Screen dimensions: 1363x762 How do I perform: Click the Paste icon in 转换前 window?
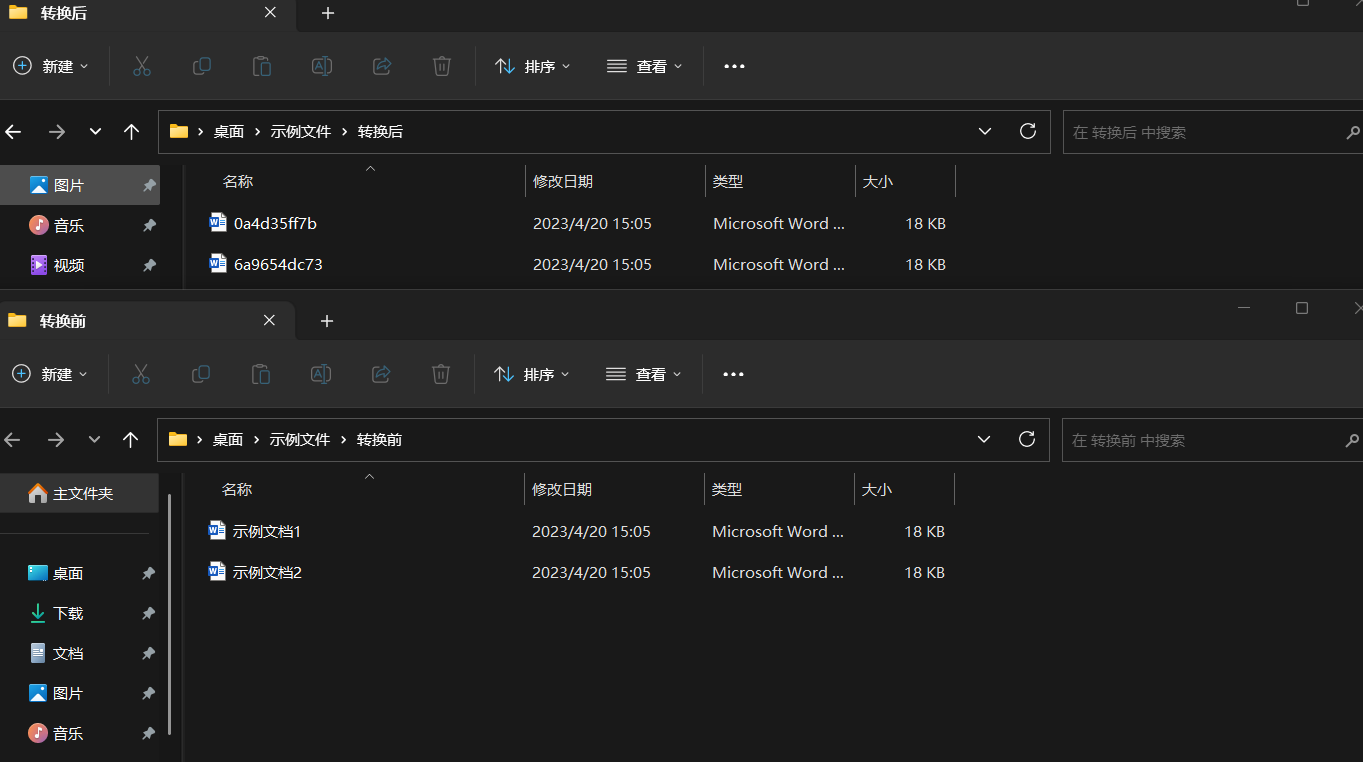tap(260, 373)
